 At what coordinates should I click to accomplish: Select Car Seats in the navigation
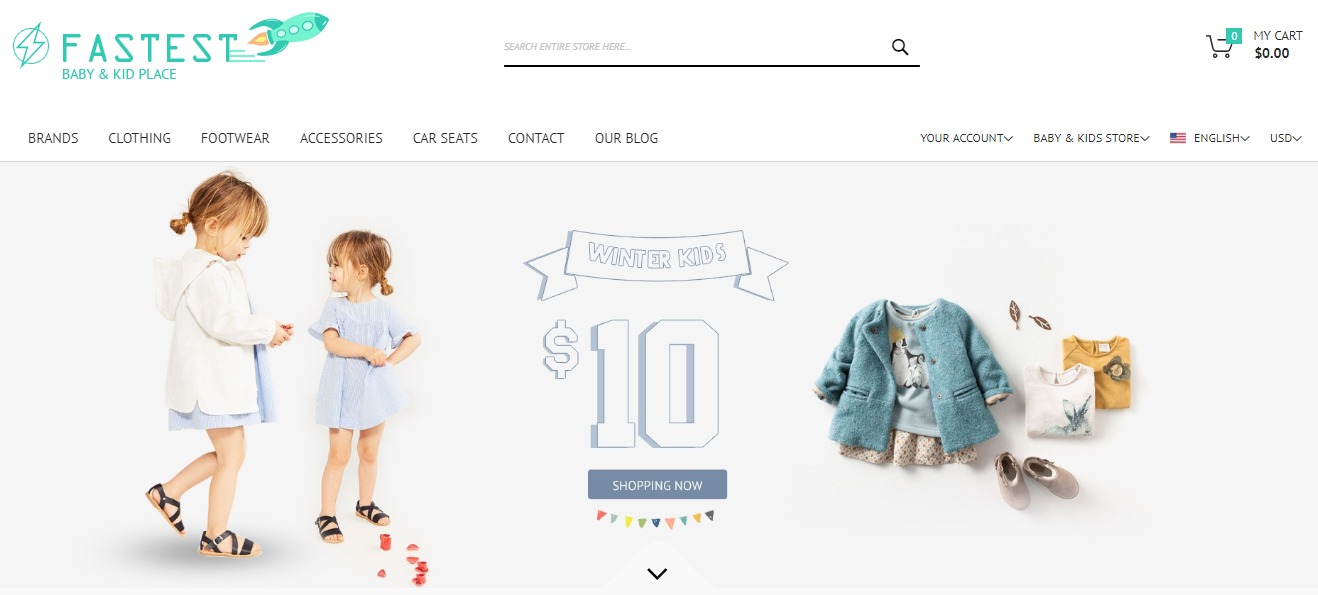tap(445, 138)
